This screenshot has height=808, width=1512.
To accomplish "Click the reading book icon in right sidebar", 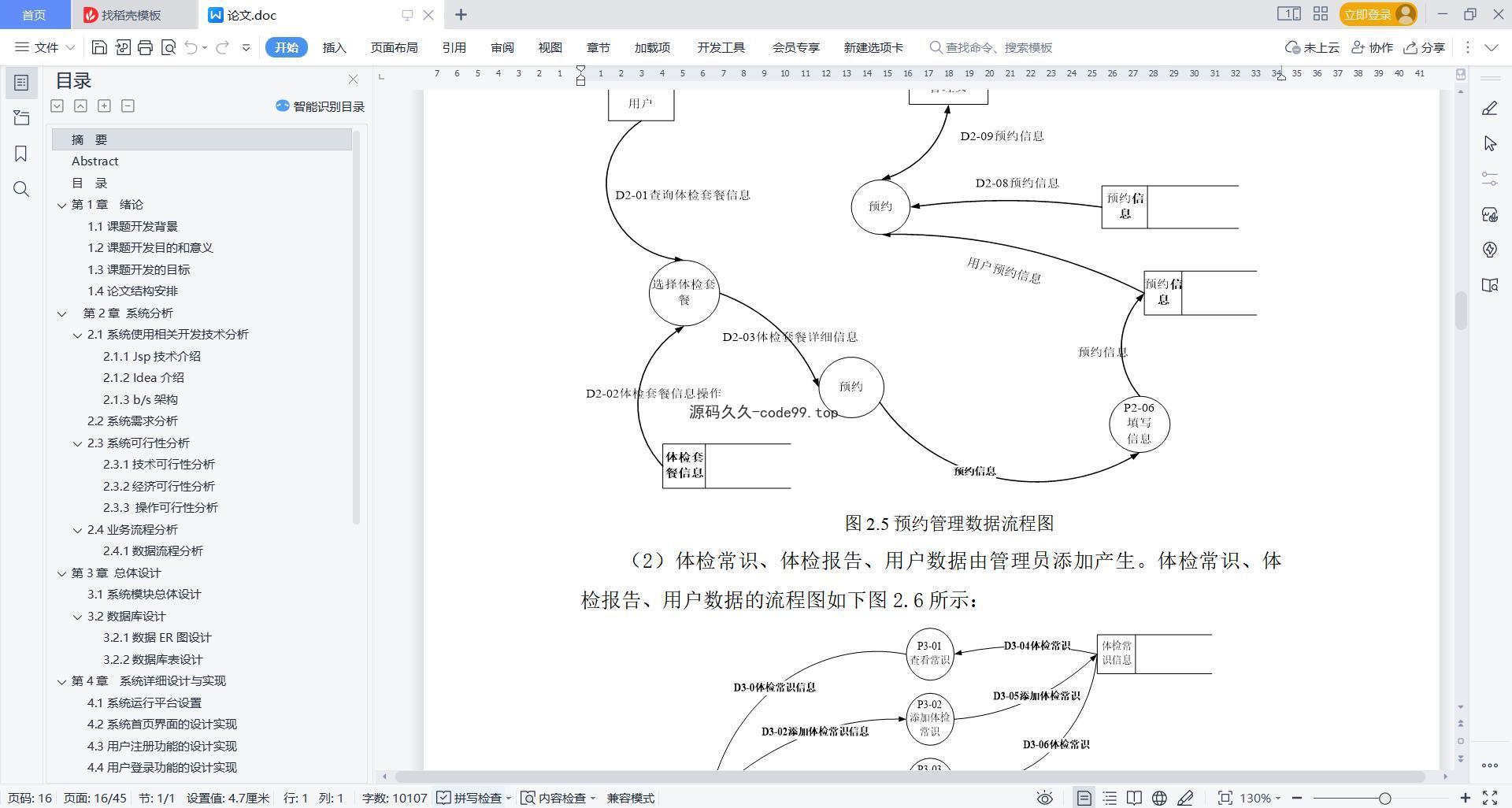I will 1489,285.
